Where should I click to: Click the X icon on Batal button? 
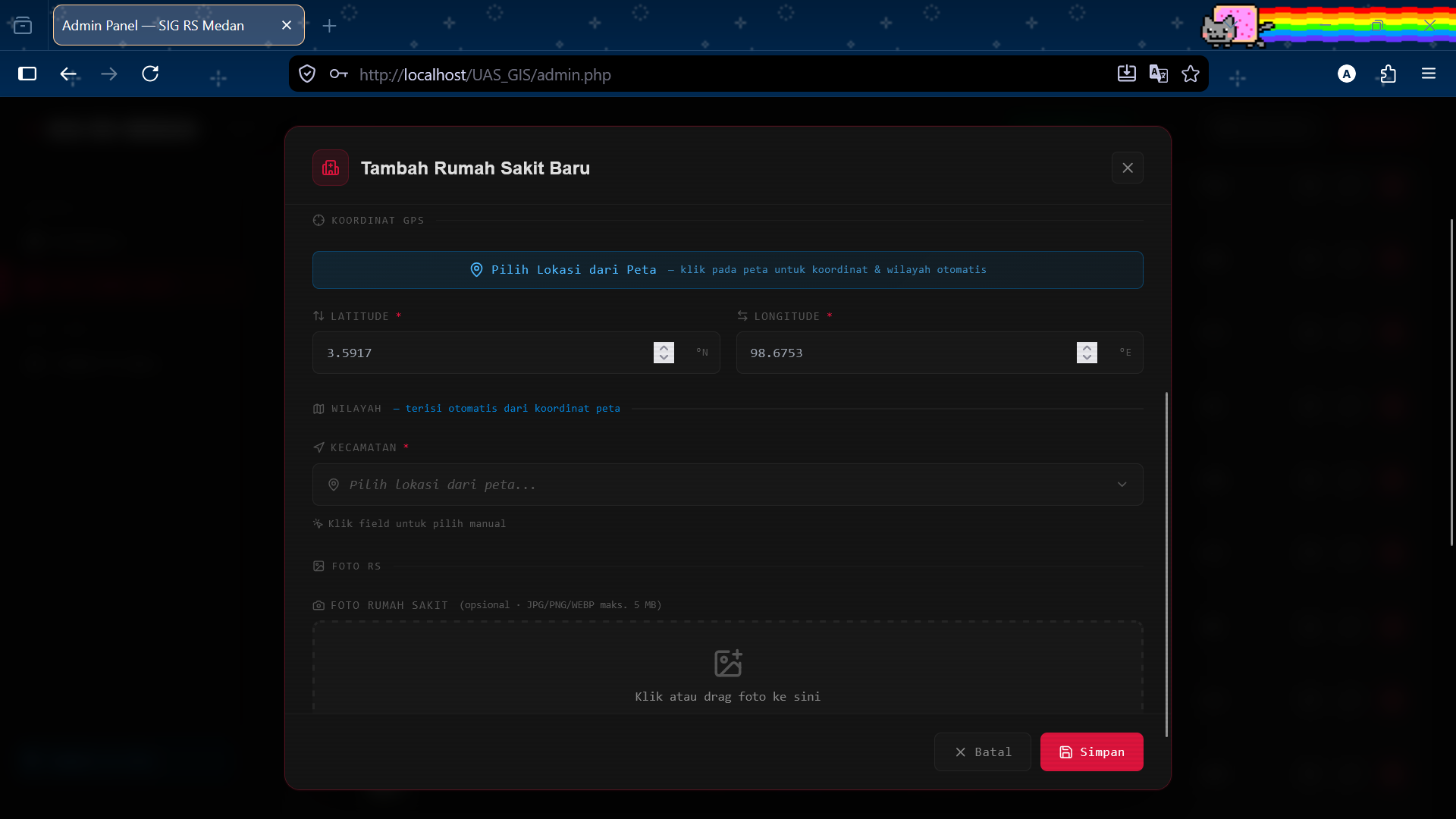(960, 752)
